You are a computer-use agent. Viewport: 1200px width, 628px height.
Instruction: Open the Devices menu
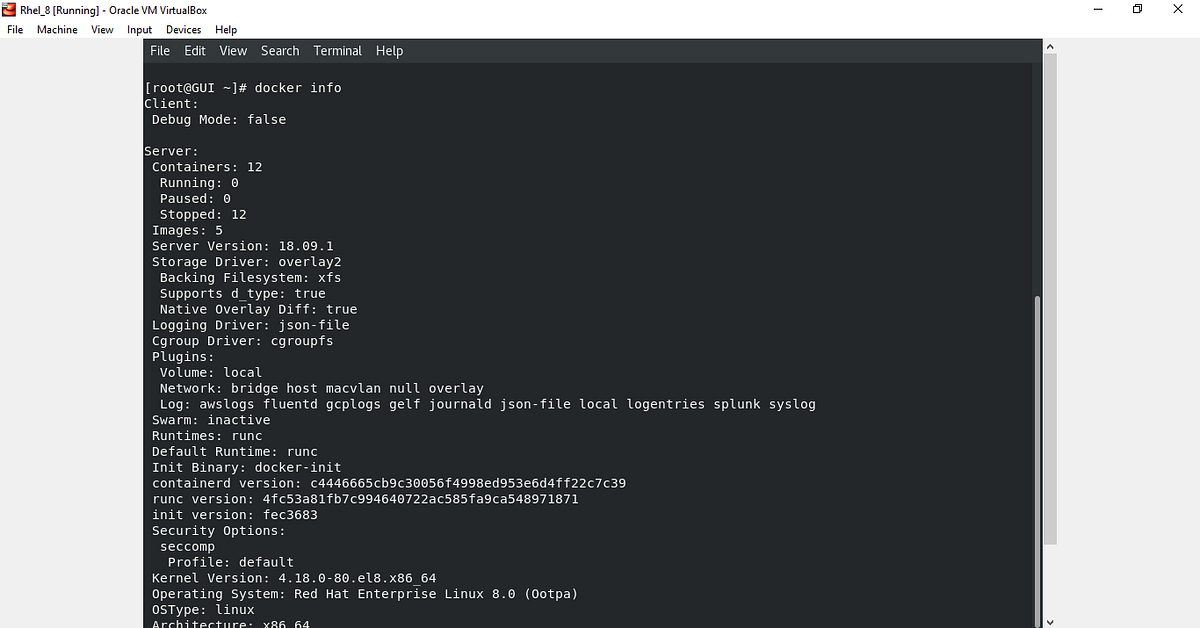183,29
